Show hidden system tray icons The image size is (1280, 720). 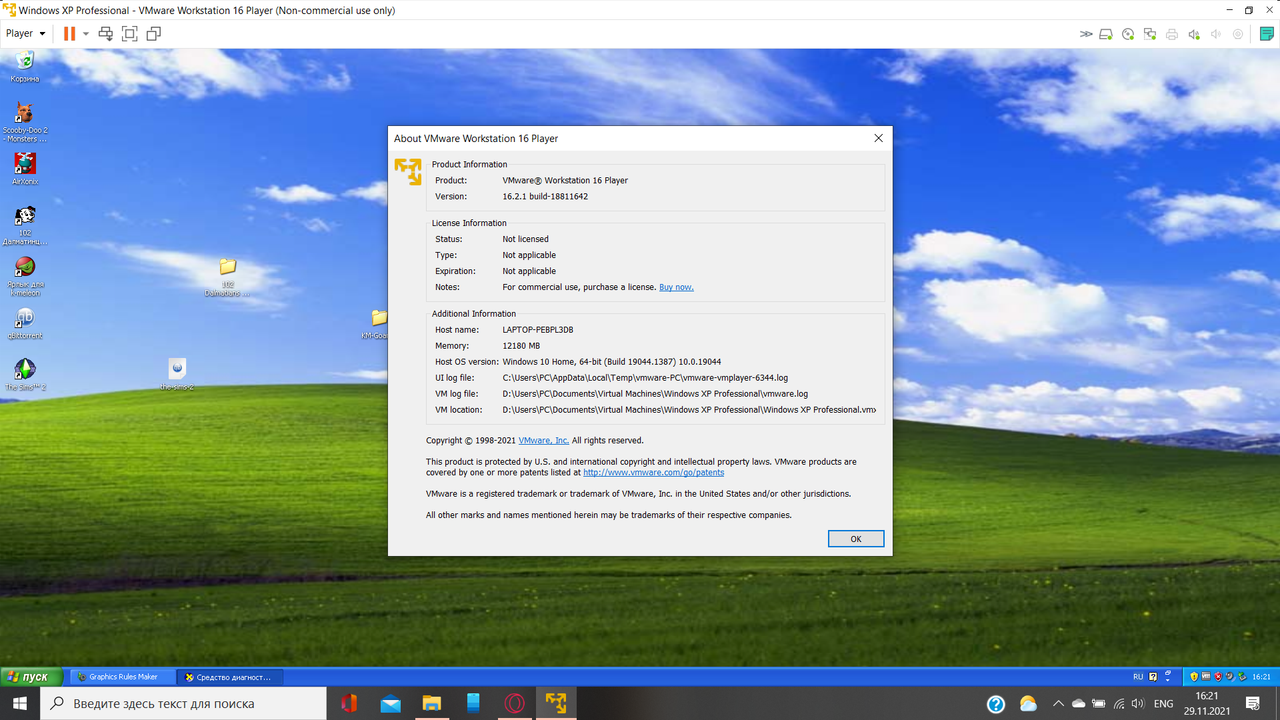(1058, 704)
